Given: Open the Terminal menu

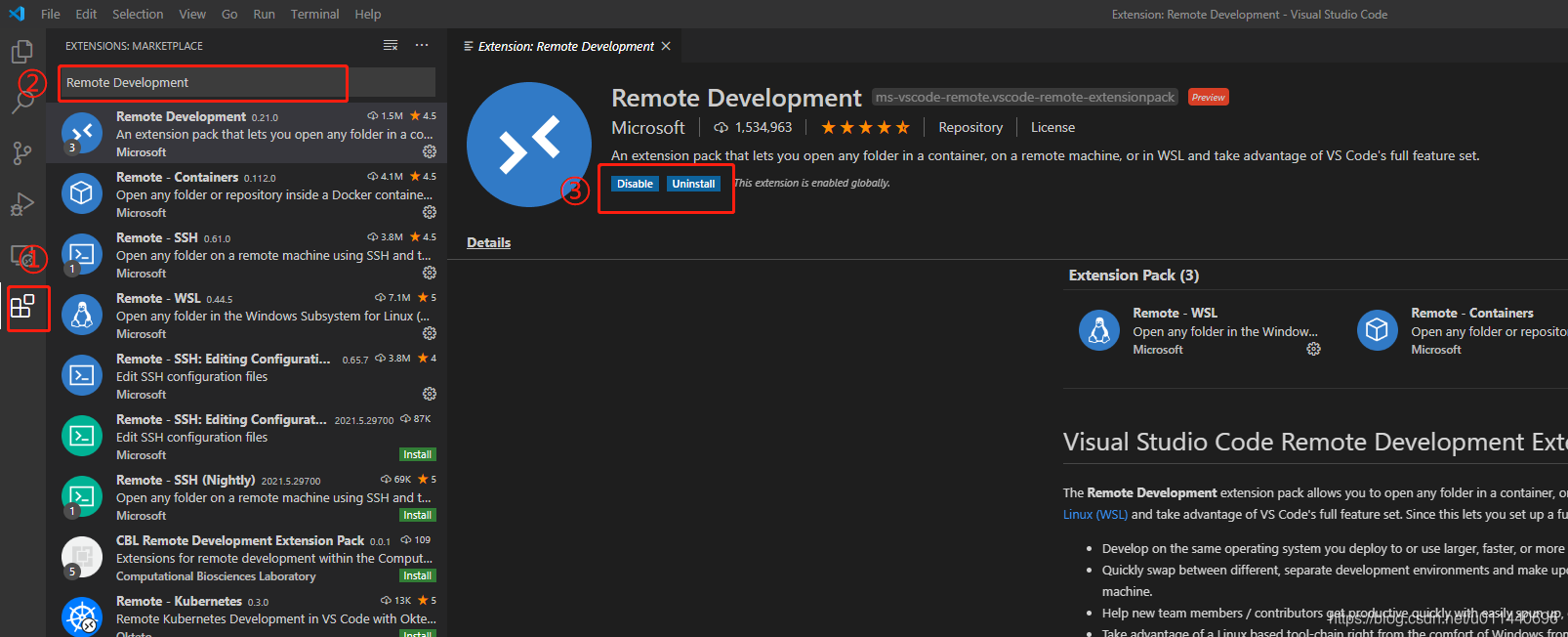Looking at the screenshot, I should pyautogui.click(x=314, y=14).
